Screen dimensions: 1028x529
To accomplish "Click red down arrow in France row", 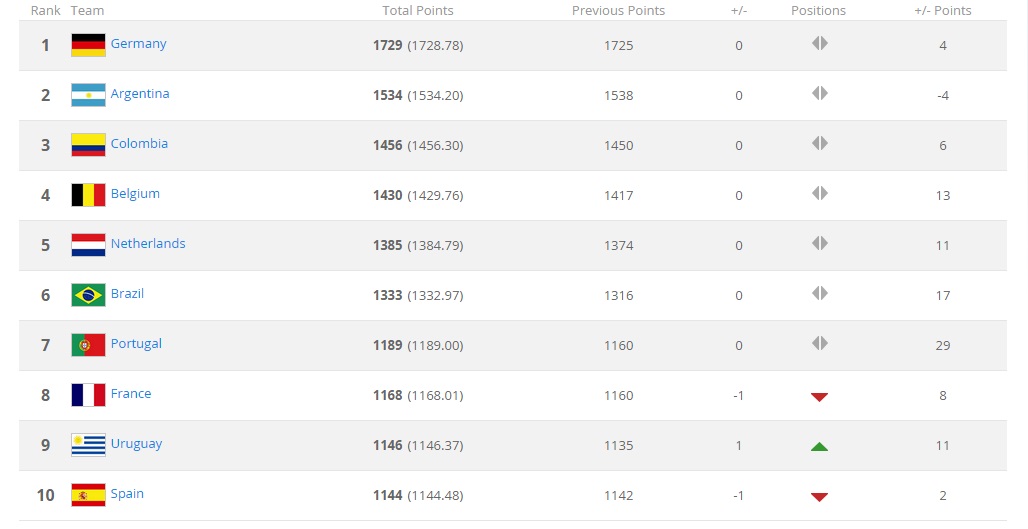I will 819,397.
